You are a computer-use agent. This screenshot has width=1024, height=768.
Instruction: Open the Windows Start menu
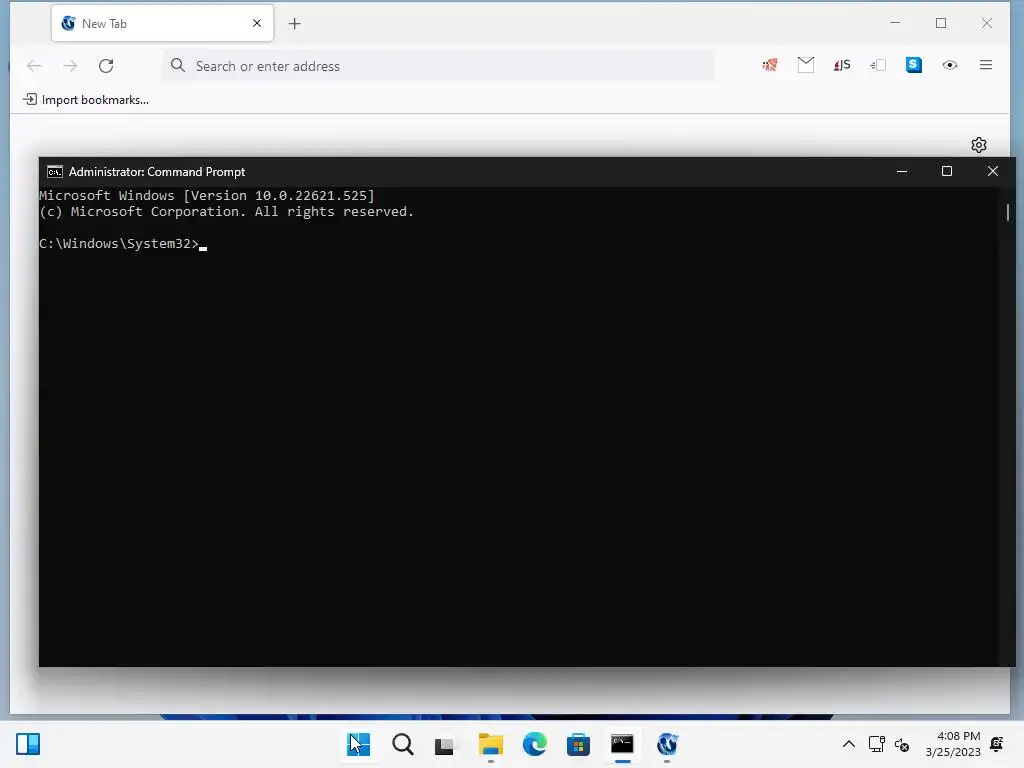(x=359, y=744)
